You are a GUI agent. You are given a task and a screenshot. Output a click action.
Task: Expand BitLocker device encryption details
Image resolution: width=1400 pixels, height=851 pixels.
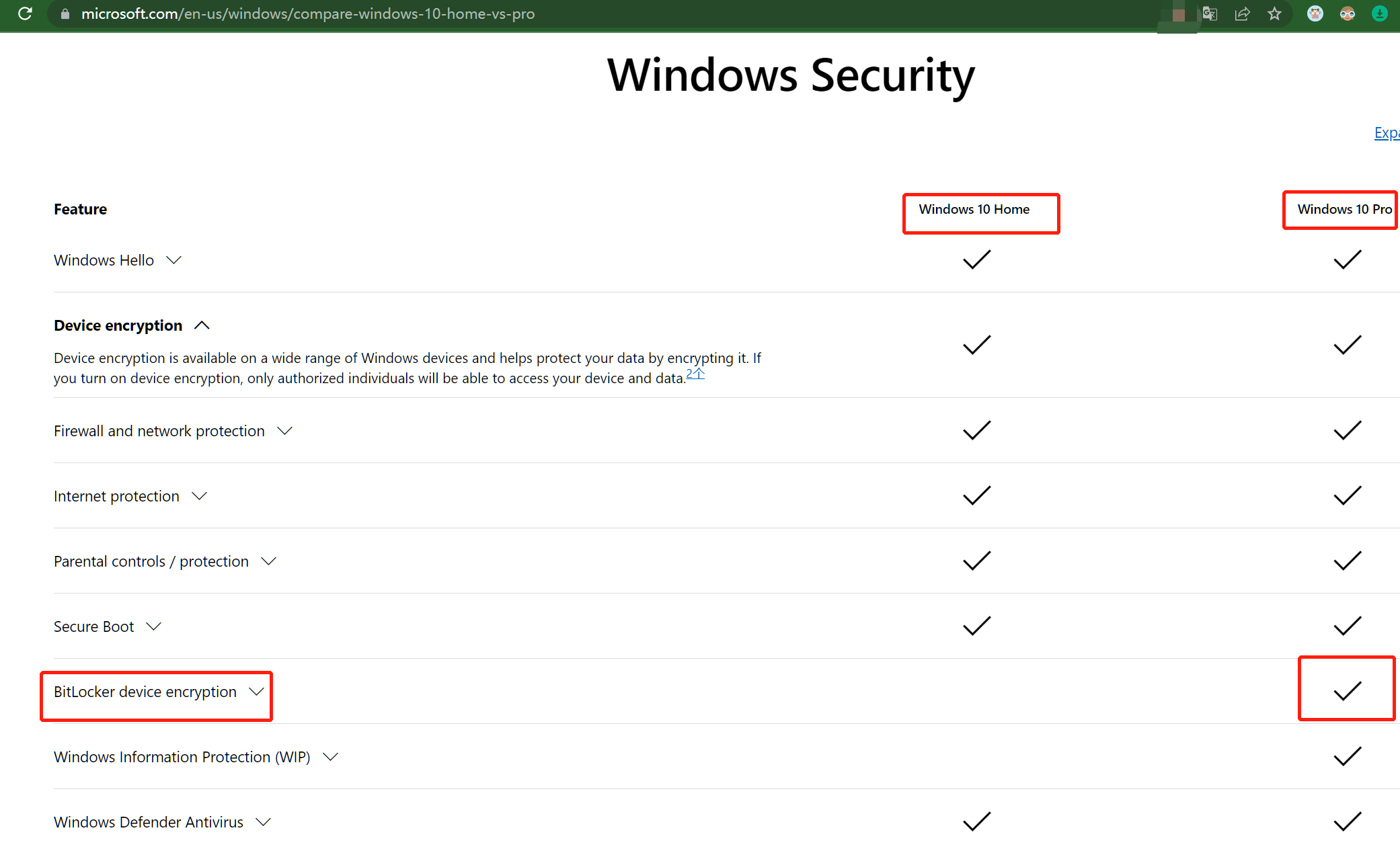[256, 692]
